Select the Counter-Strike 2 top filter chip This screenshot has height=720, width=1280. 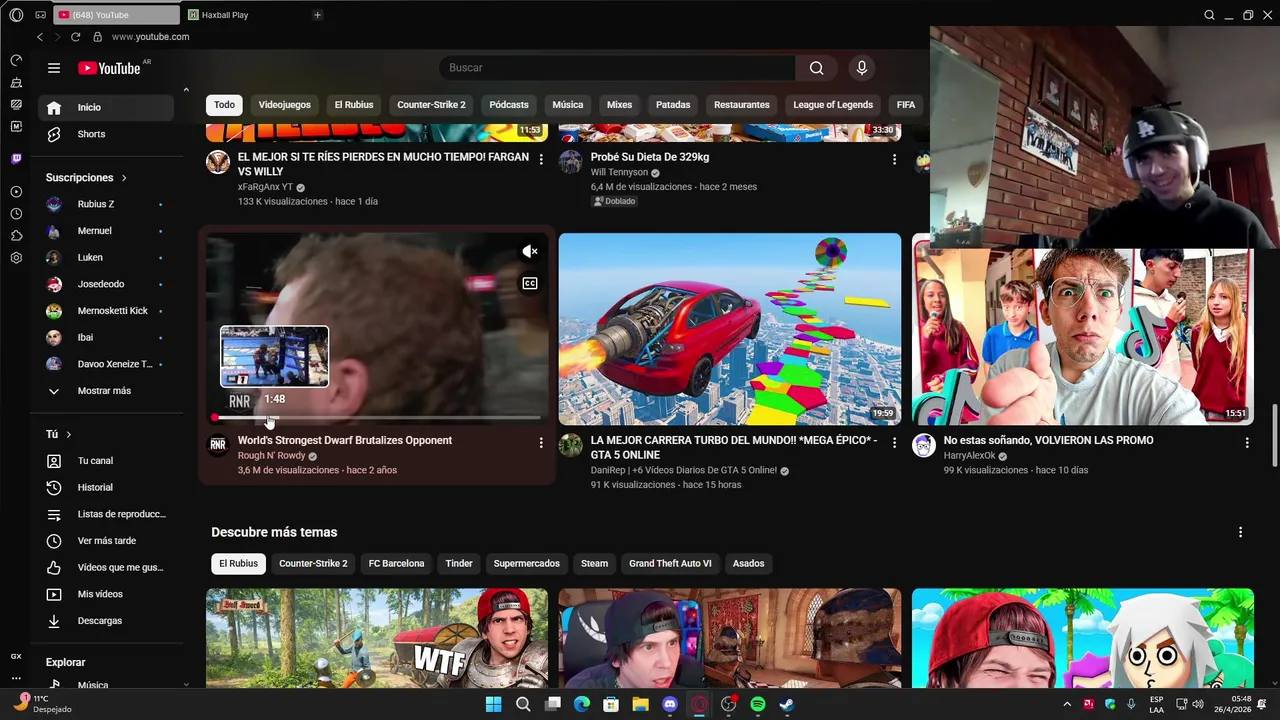pos(431,105)
